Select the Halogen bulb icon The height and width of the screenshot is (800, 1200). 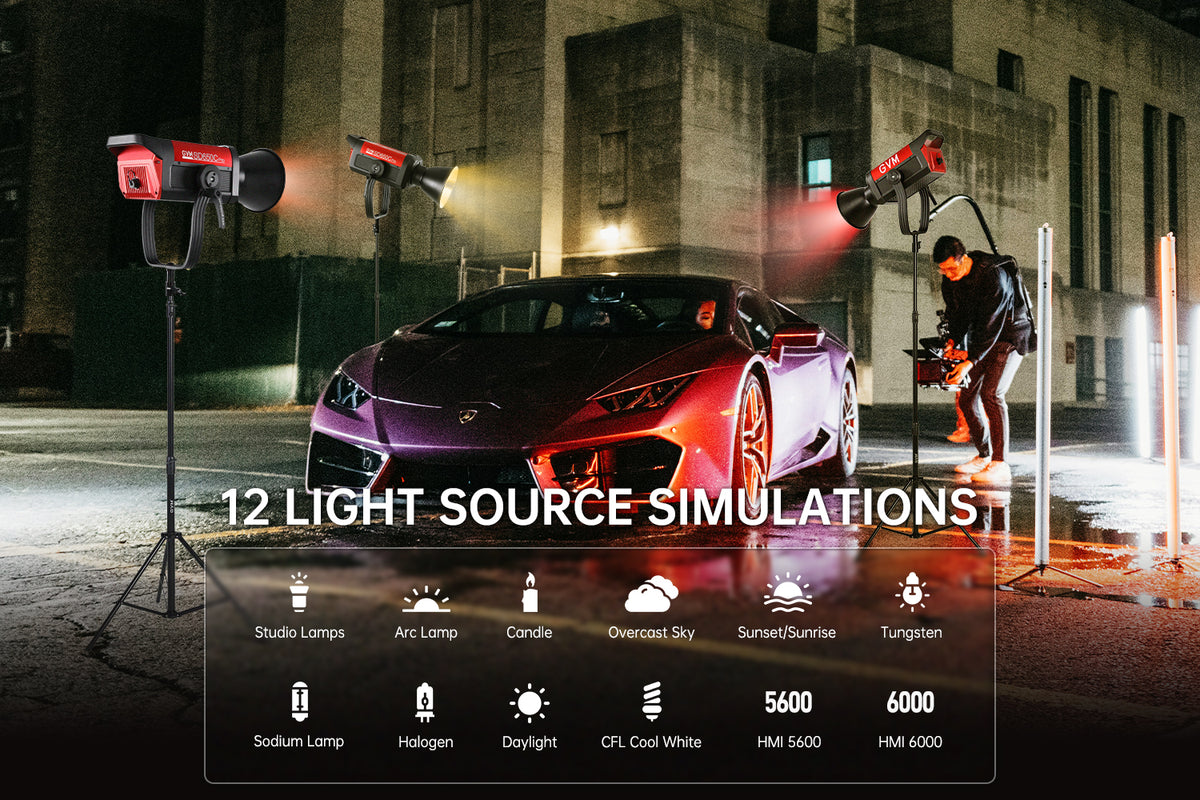tap(426, 702)
